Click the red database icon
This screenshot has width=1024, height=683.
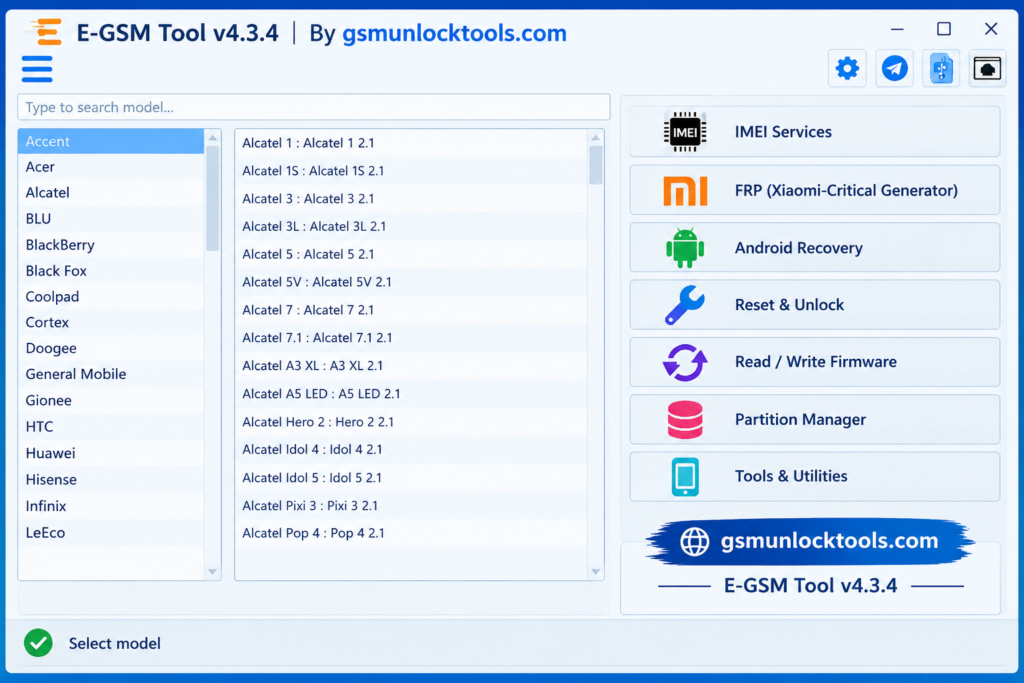click(684, 419)
